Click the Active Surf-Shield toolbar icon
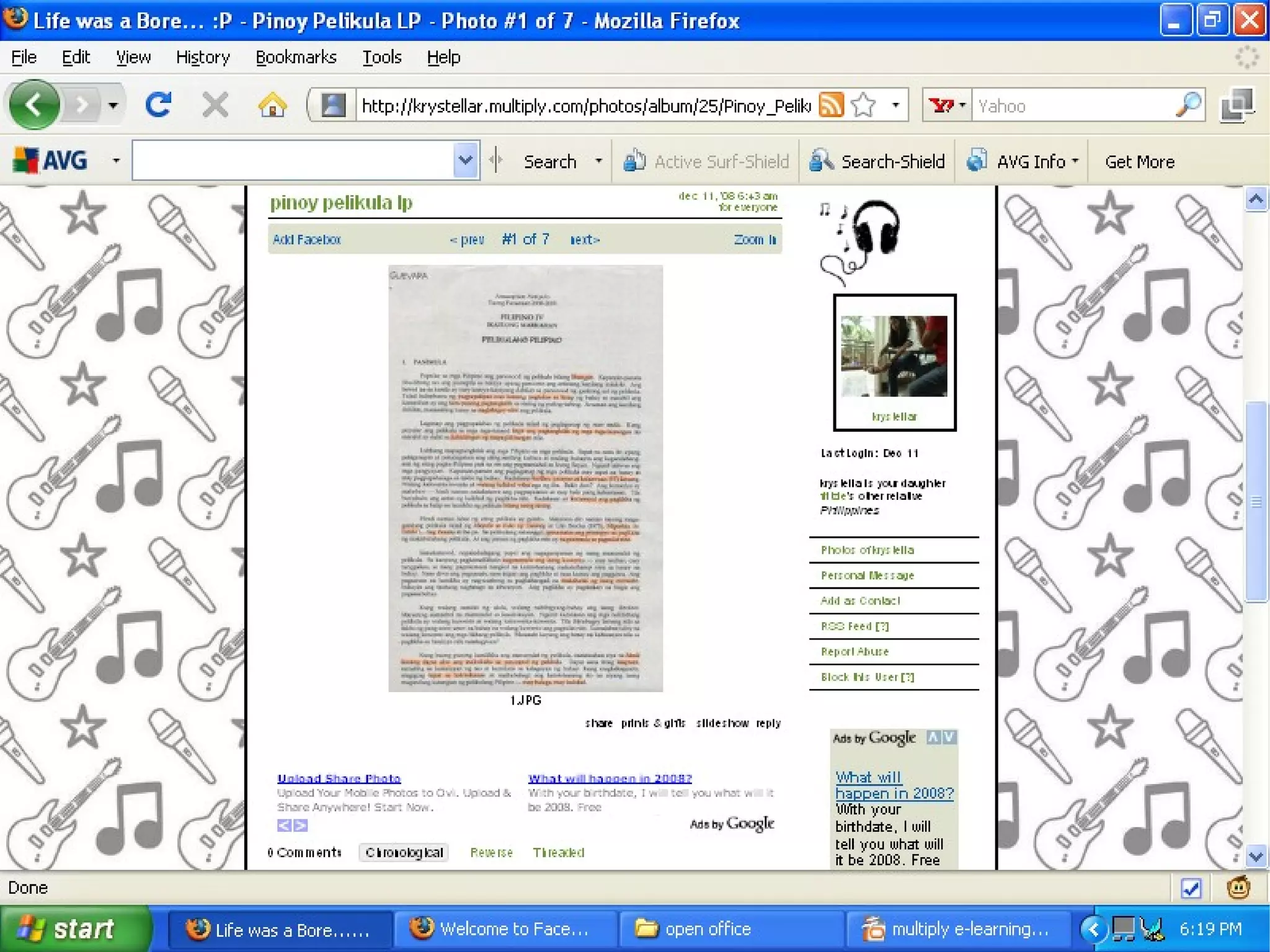Image resolution: width=1270 pixels, height=952 pixels. 634,161
